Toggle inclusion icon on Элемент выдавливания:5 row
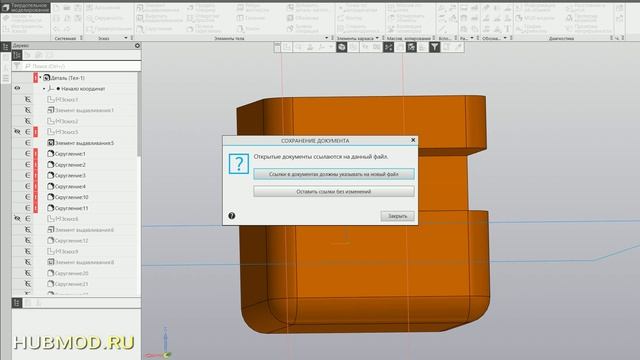The width and height of the screenshot is (640, 360). tap(27, 143)
